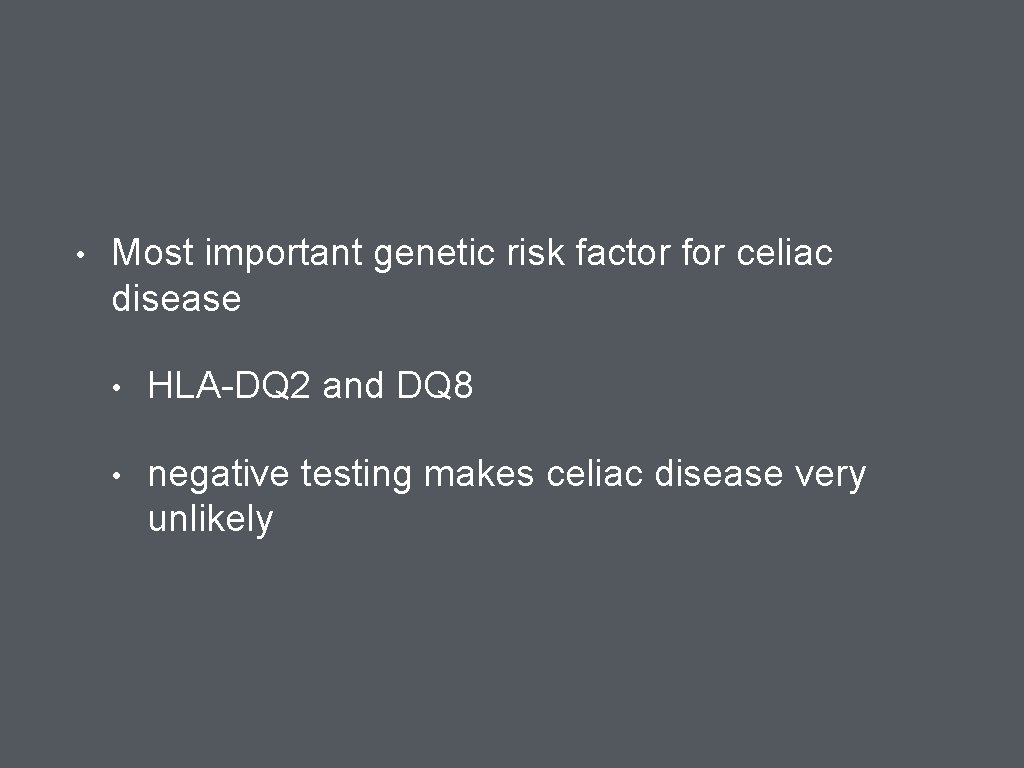The width and height of the screenshot is (1024, 768).
Task: Click bullet marker beside 'HLA-DQ2 and DQ8'
Action: 117,388
